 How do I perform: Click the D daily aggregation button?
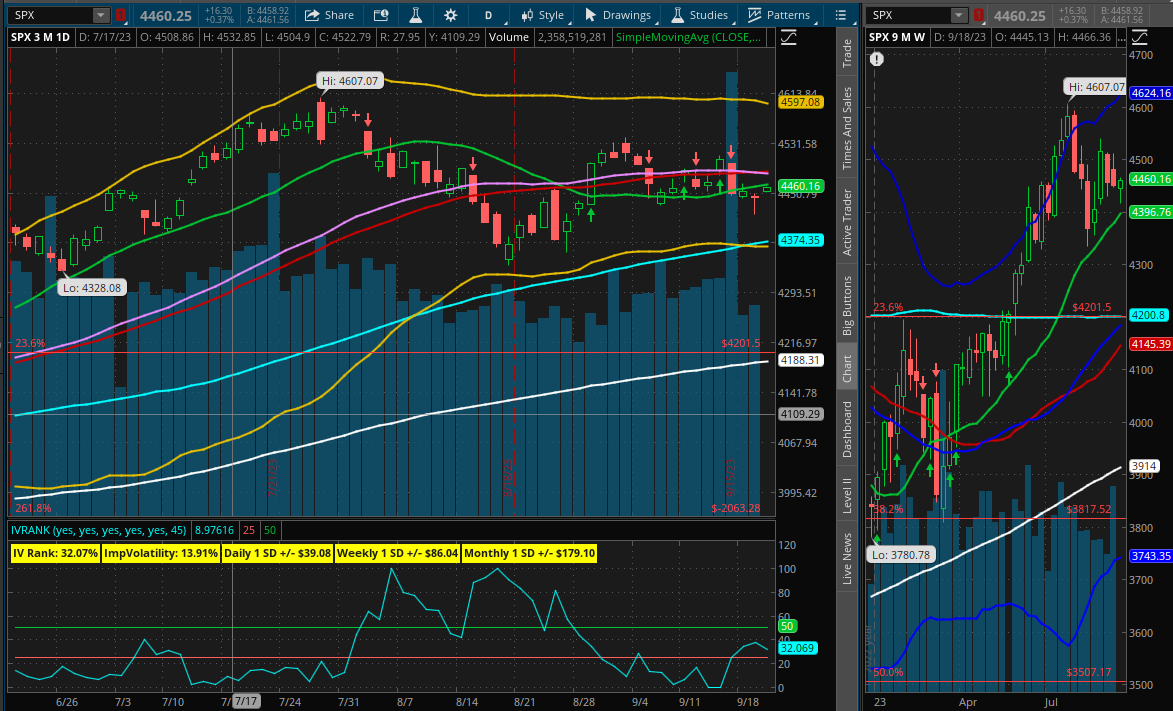pyautogui.click(x=488, y=15)
